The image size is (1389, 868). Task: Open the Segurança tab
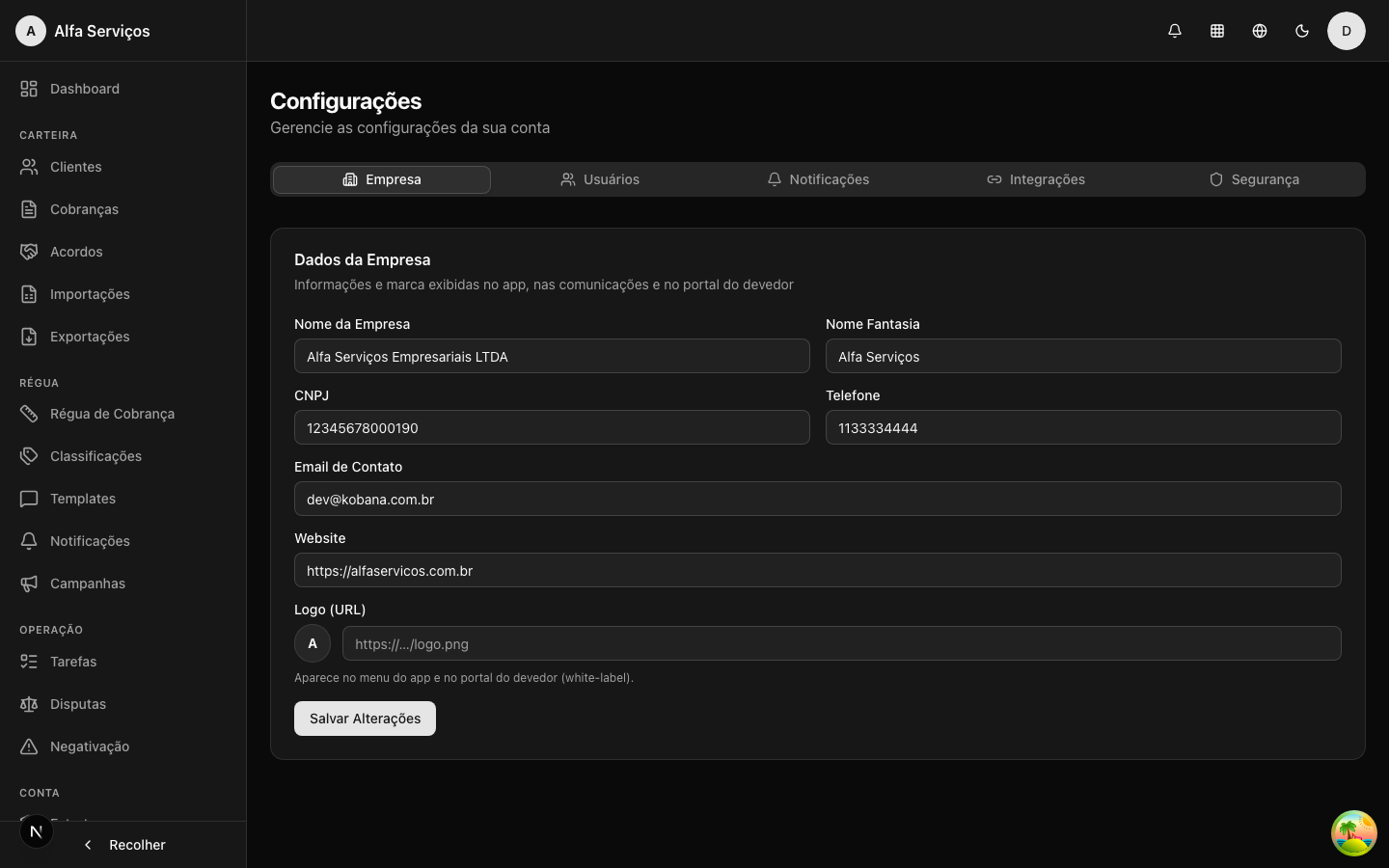coord(1254,179)
